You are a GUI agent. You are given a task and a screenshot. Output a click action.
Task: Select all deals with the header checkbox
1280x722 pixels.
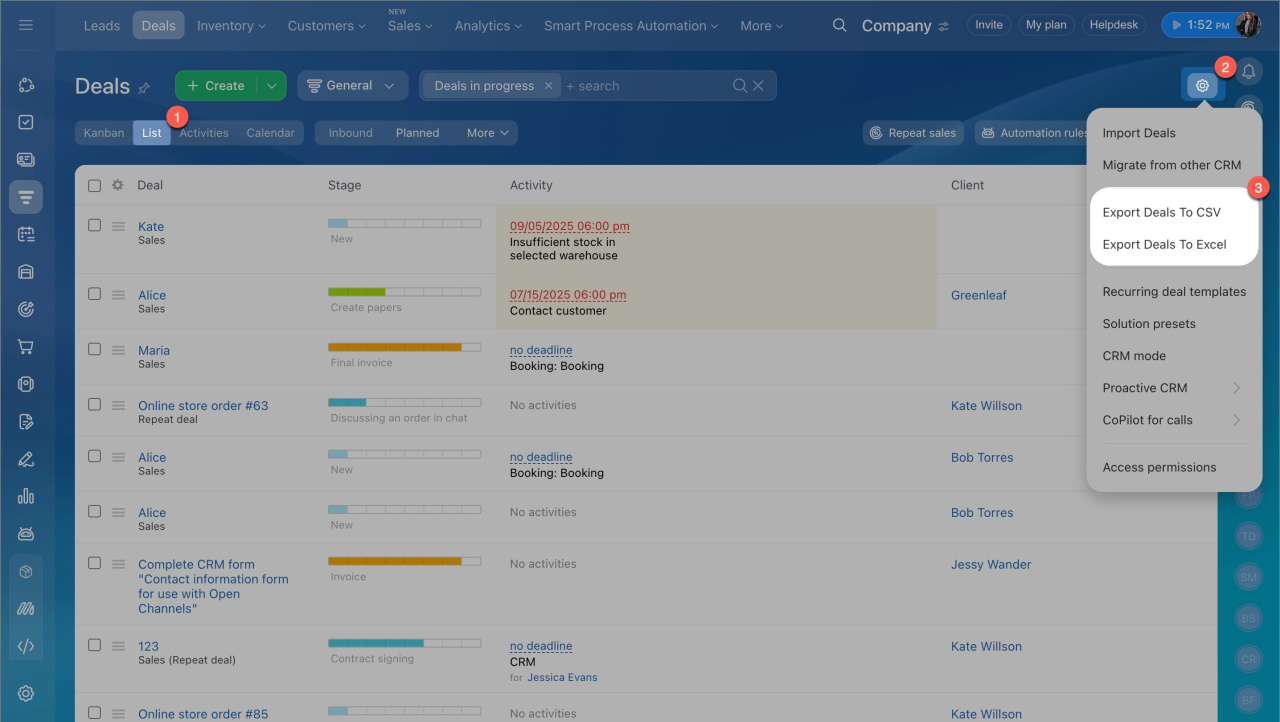tap(94, 185)
